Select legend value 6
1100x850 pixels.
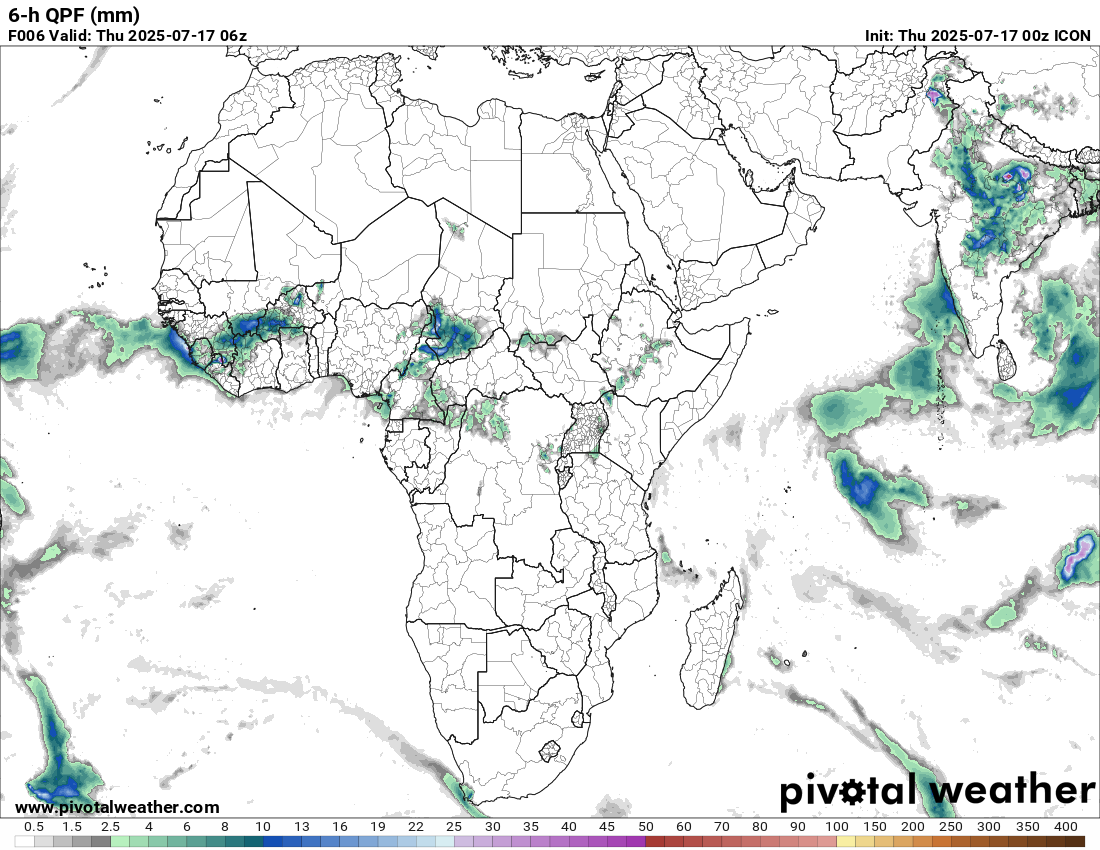187,827
